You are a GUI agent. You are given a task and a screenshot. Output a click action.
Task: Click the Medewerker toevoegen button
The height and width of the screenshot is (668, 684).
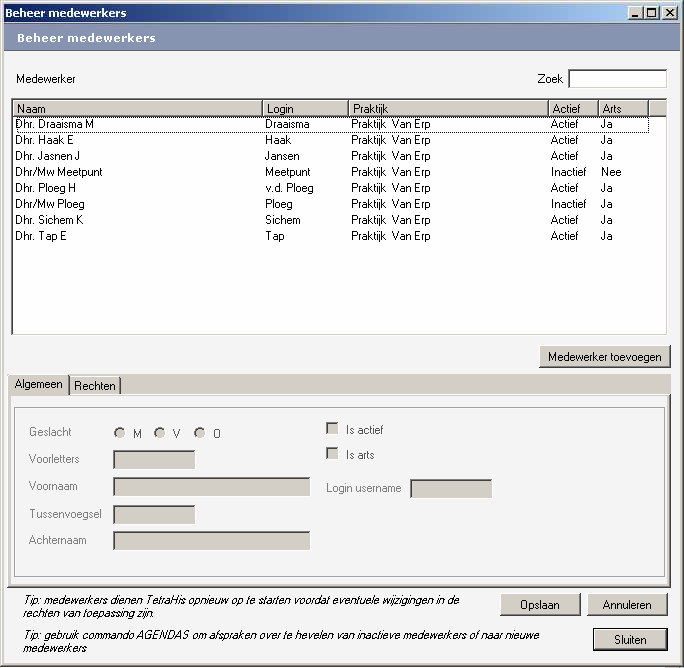603,356
